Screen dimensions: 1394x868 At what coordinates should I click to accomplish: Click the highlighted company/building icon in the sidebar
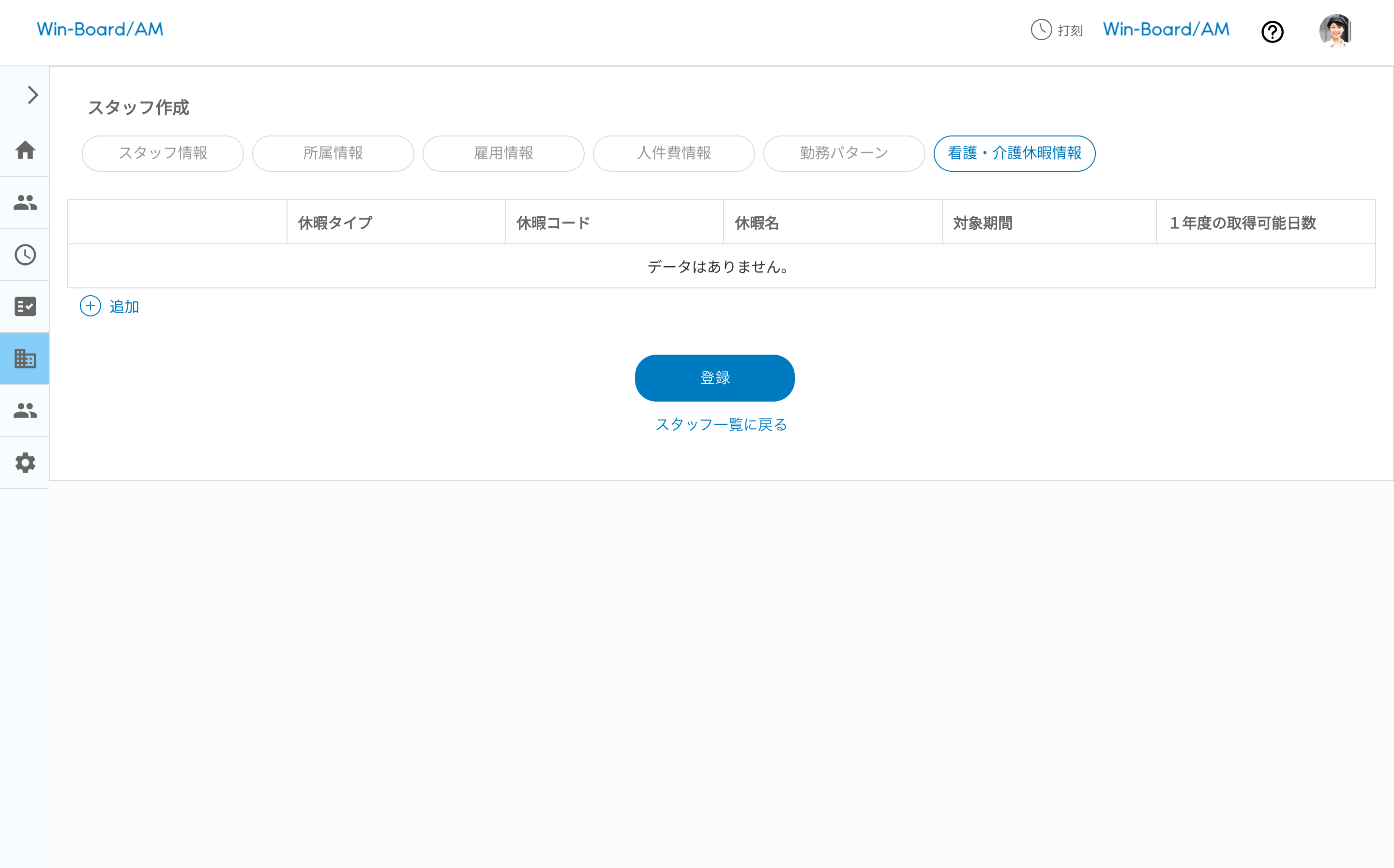[25, 359]
